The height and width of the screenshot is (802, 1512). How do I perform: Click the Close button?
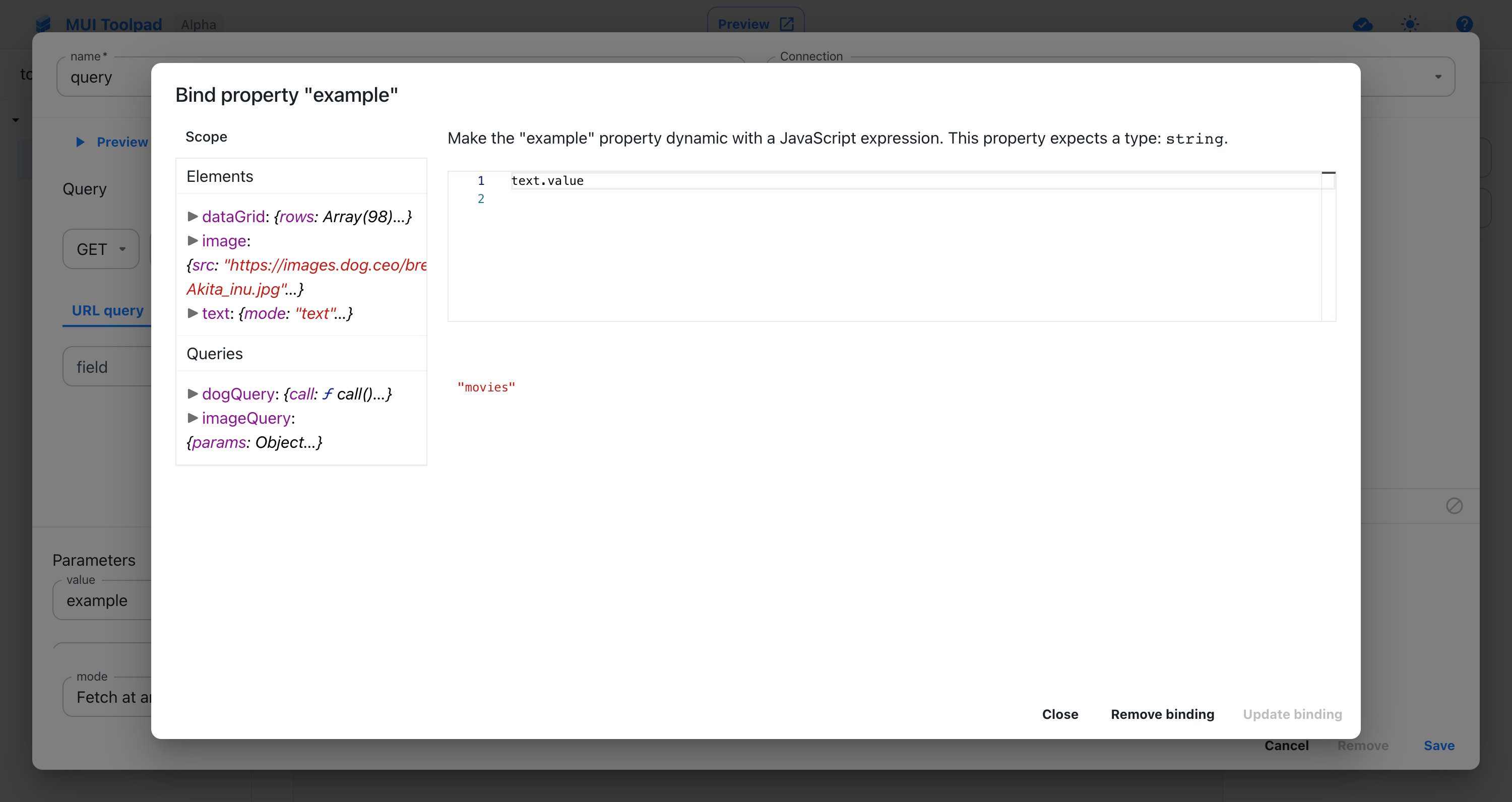(1060, 714)
